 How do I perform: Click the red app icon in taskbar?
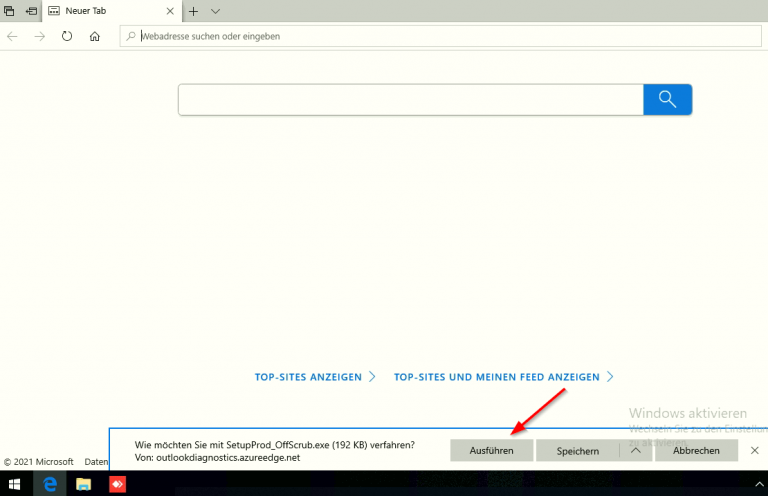(117, 484)
